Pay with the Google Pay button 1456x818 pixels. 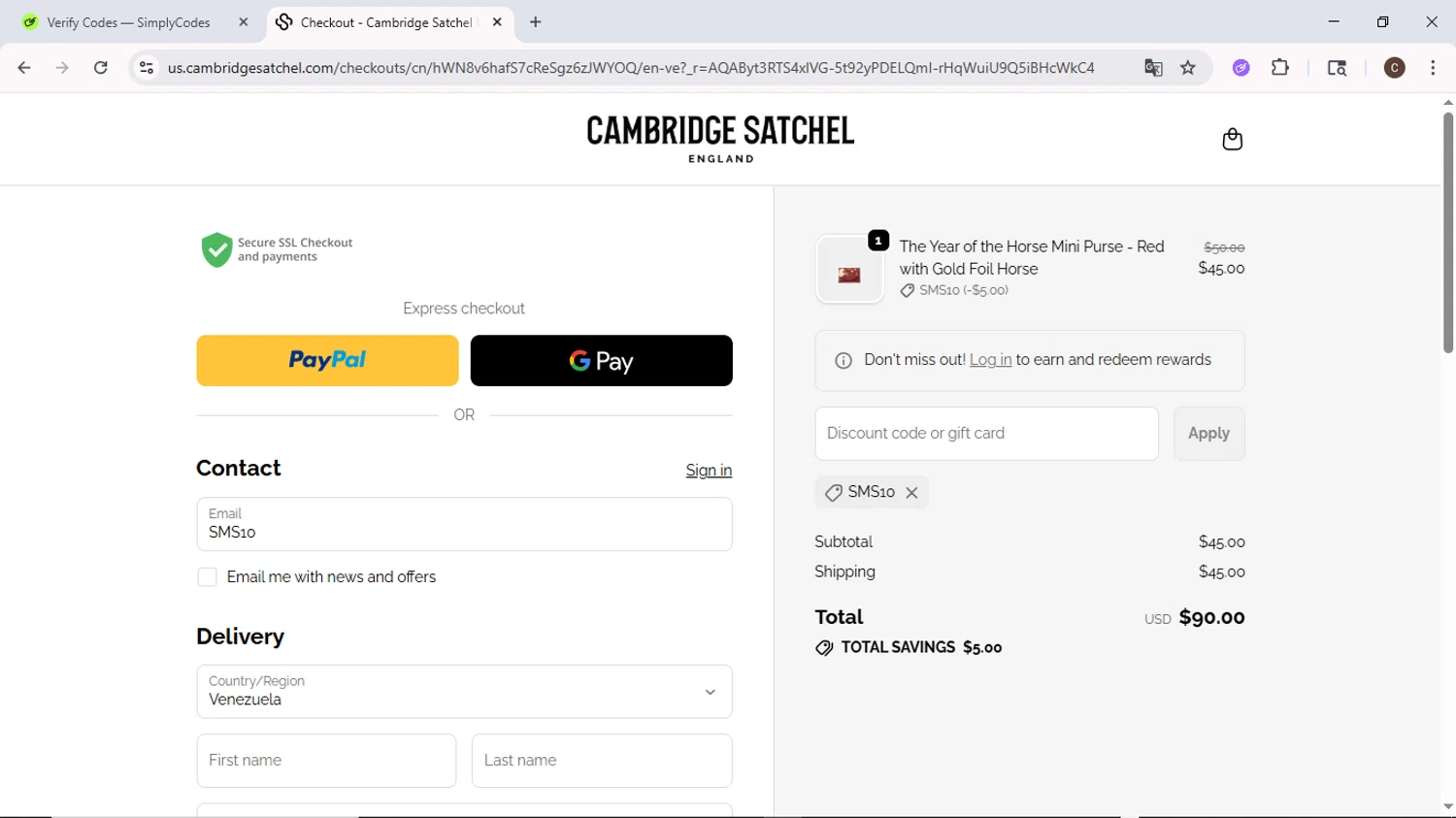[601, 361]
